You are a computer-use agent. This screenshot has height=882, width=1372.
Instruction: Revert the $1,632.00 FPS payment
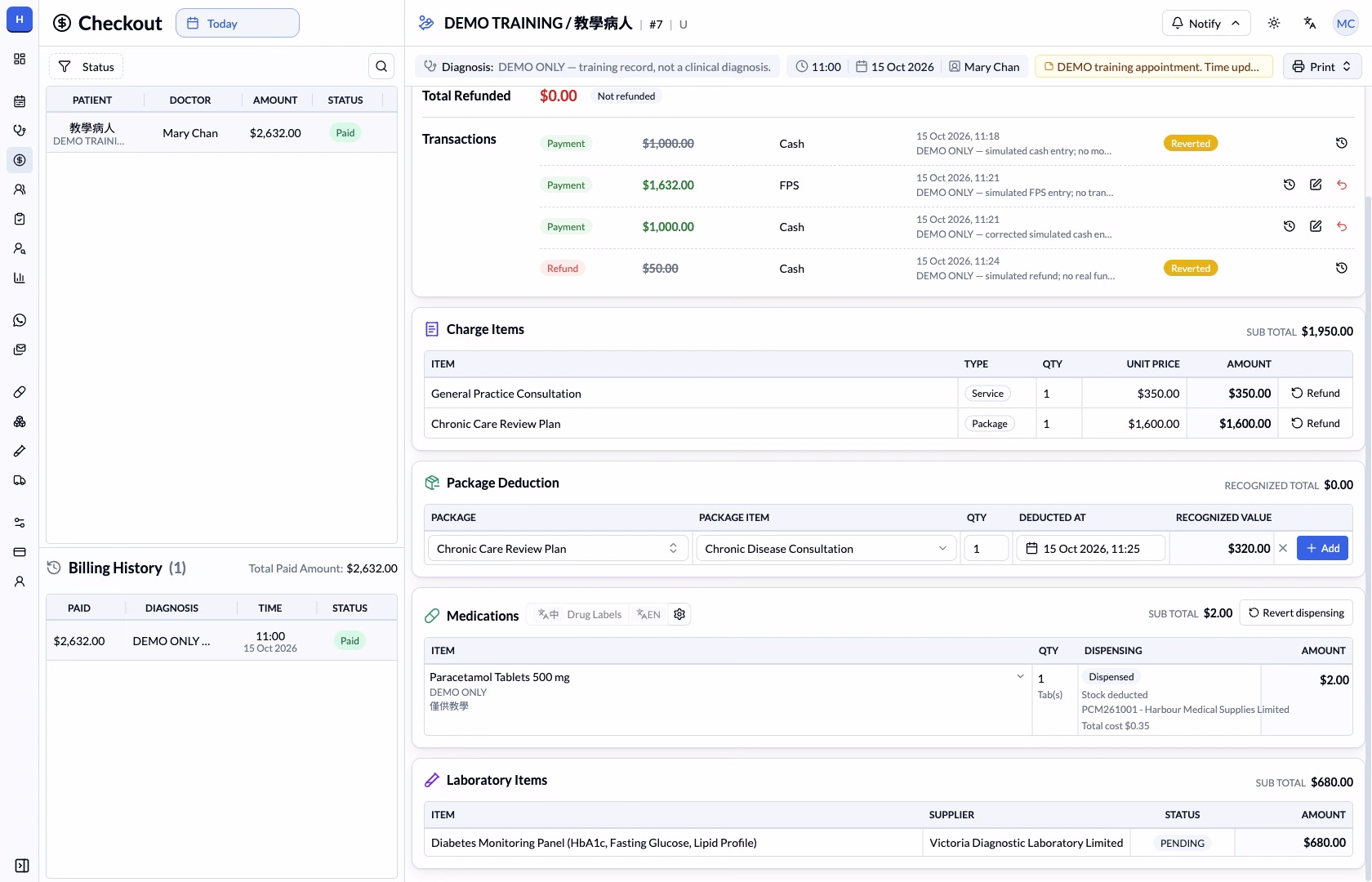[x=1342, y=185]
